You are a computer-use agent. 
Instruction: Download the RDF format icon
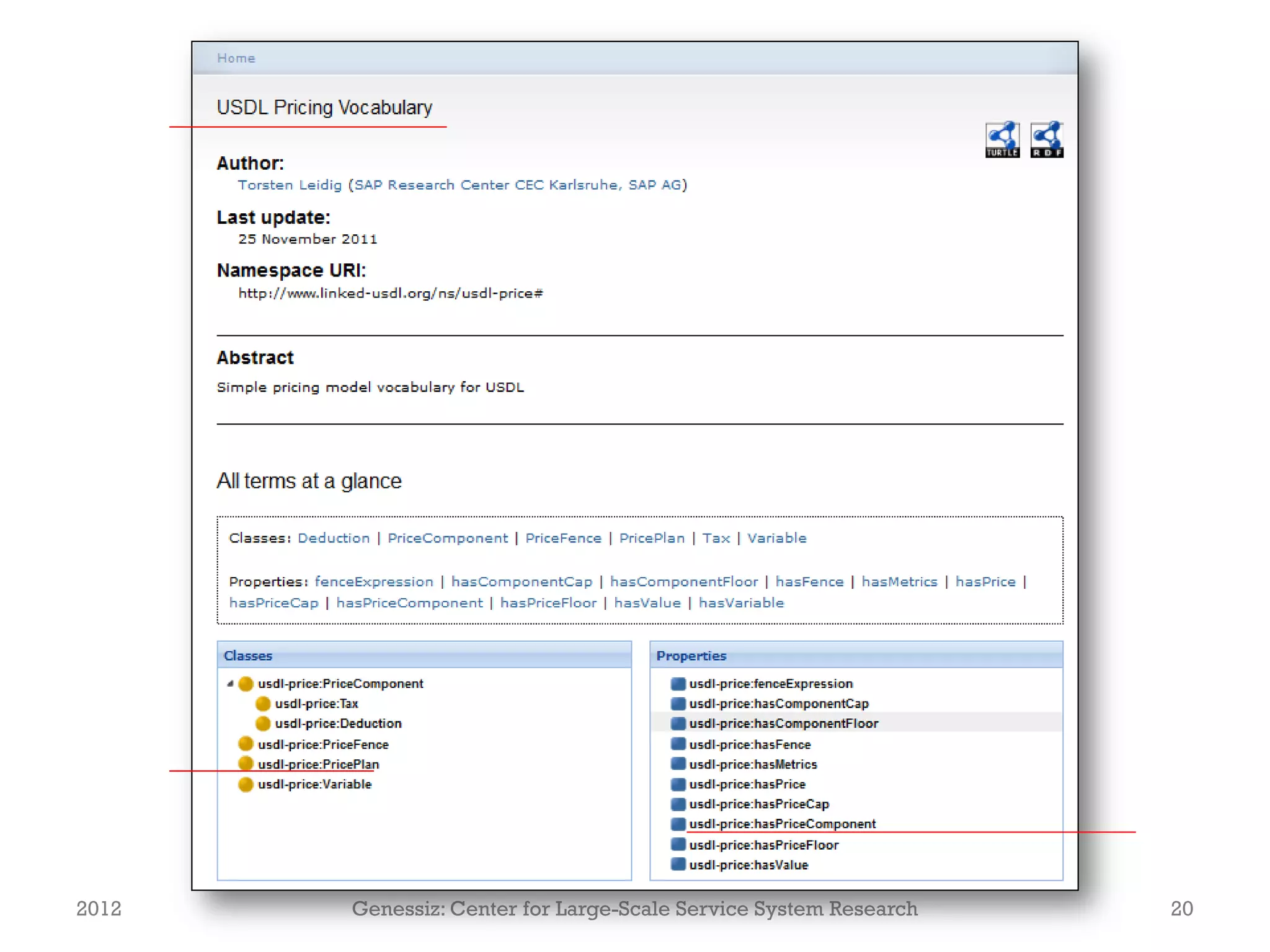[x=1047, y=139]
